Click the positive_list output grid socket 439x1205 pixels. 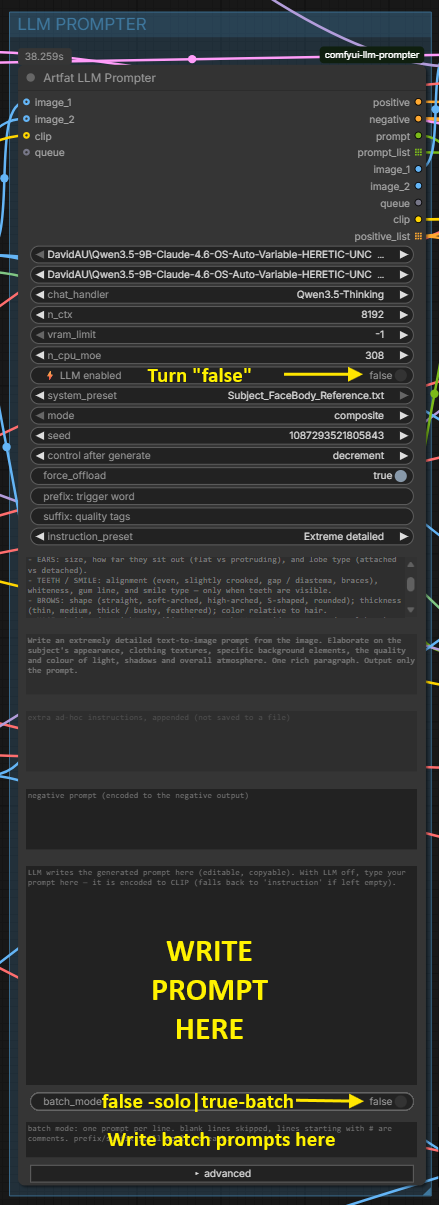coord(418,236)
